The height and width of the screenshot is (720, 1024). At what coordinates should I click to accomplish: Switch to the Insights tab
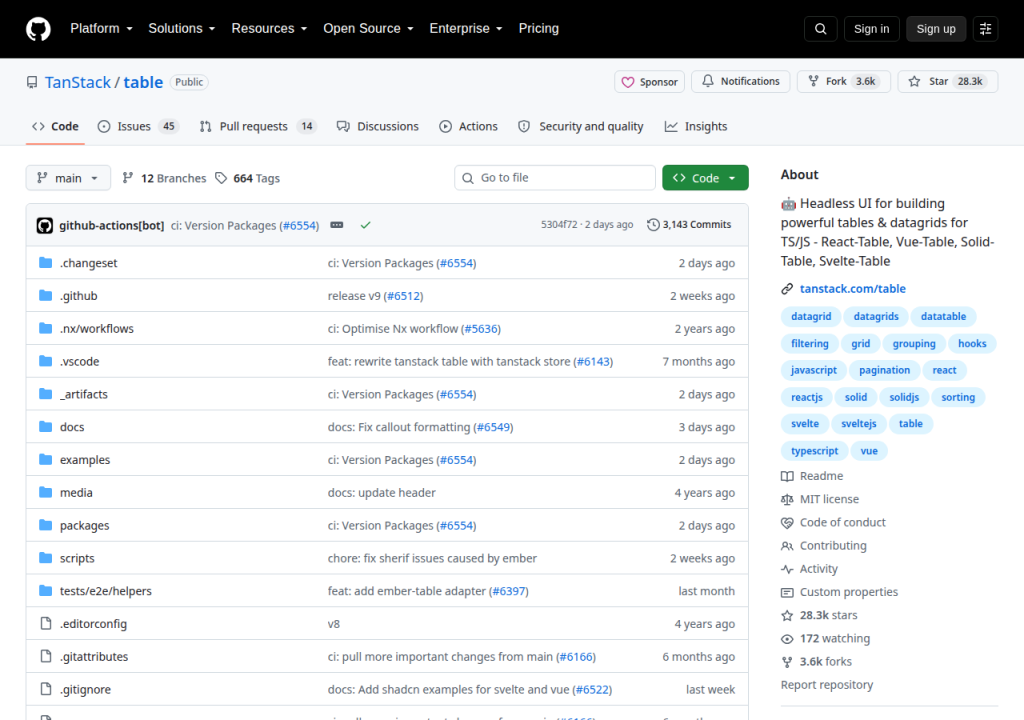pyautogui.click(x=696, y=126)
